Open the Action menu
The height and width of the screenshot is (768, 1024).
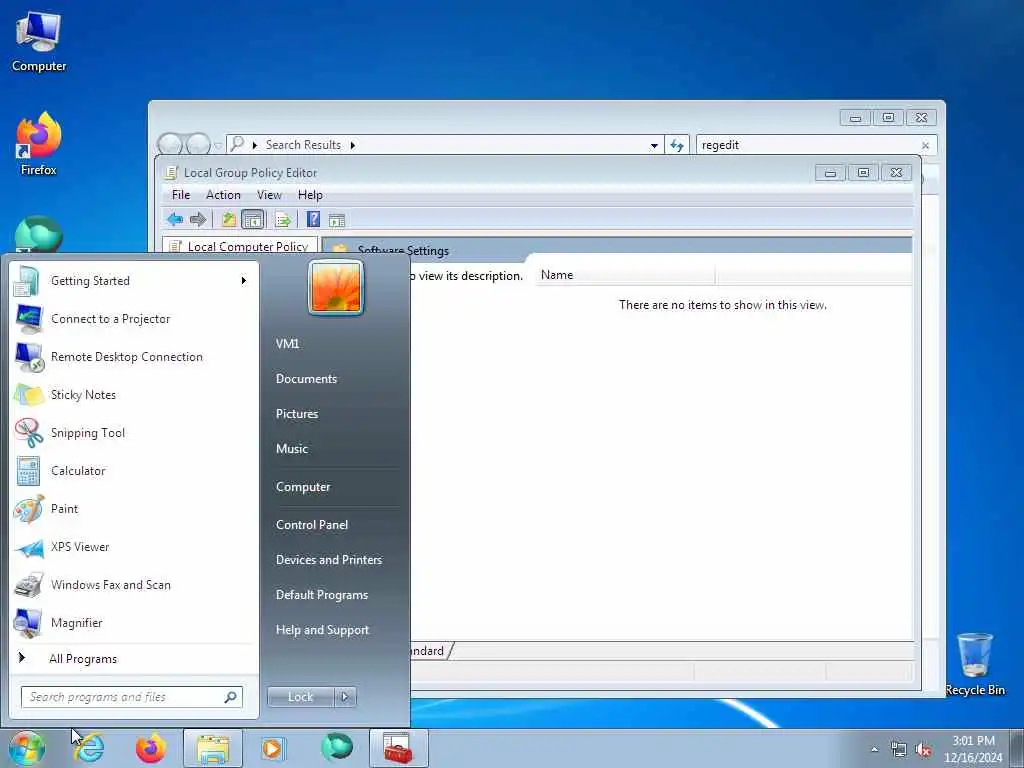(223, 195)
